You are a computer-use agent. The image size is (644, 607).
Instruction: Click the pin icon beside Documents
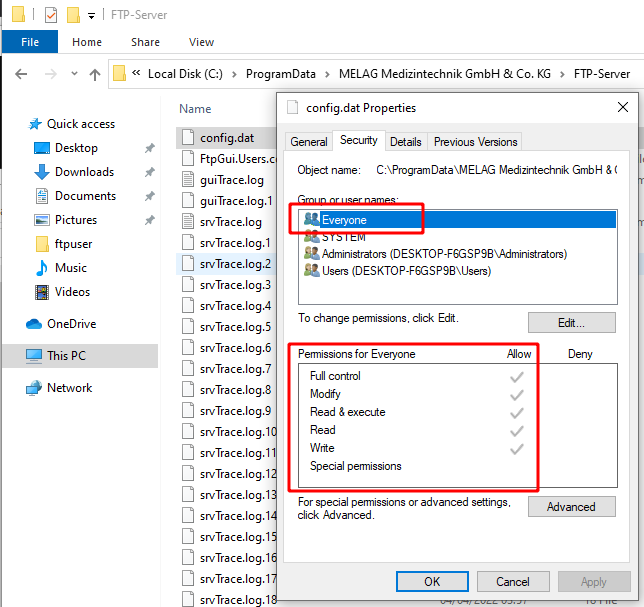pyautogui.click(x=150, y=196)
